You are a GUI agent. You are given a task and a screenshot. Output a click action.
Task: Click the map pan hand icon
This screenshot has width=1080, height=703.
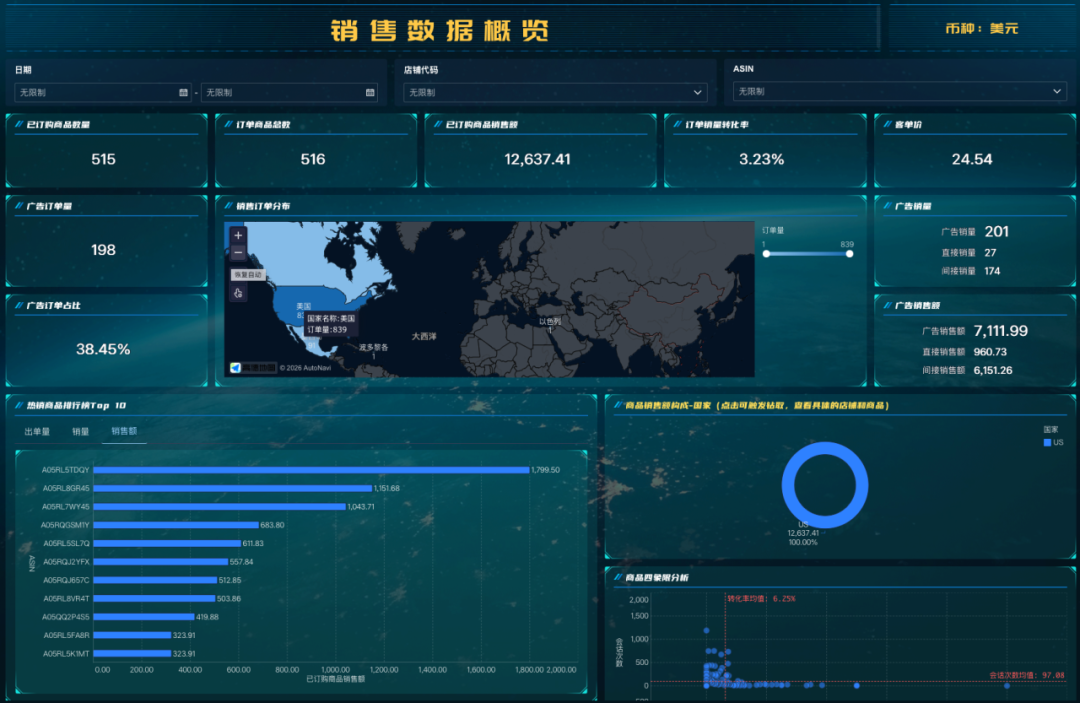click(238, 293)
